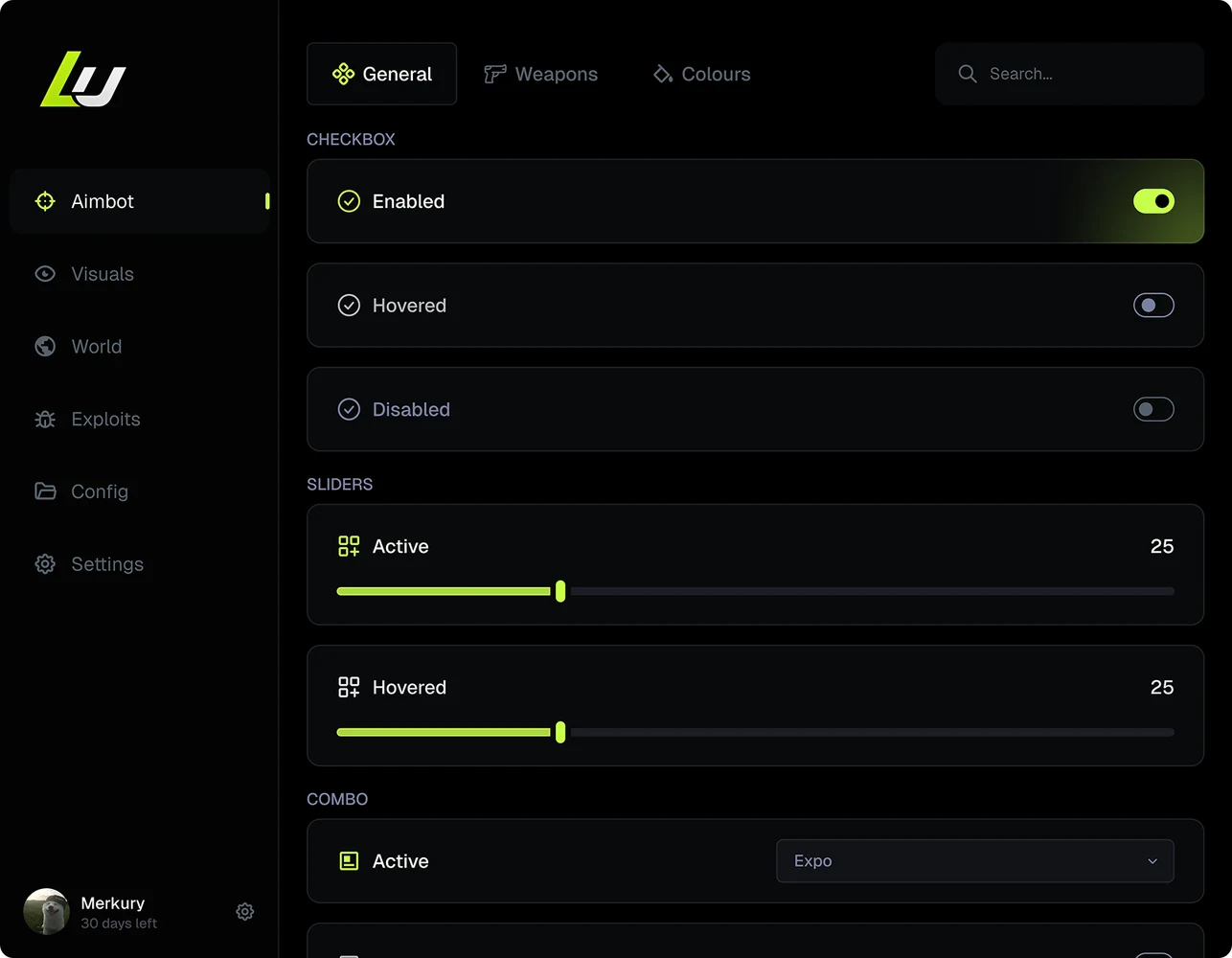The width and height of the screenshot is (1232, 958).
Task: Click the check-circle icon beside Enabled
Action: pos(349,201)
